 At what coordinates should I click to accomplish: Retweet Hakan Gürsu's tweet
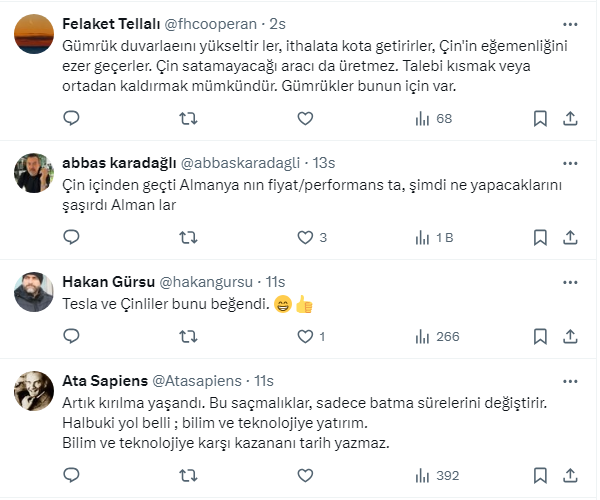pyautogui.click(x=188, y=336)
